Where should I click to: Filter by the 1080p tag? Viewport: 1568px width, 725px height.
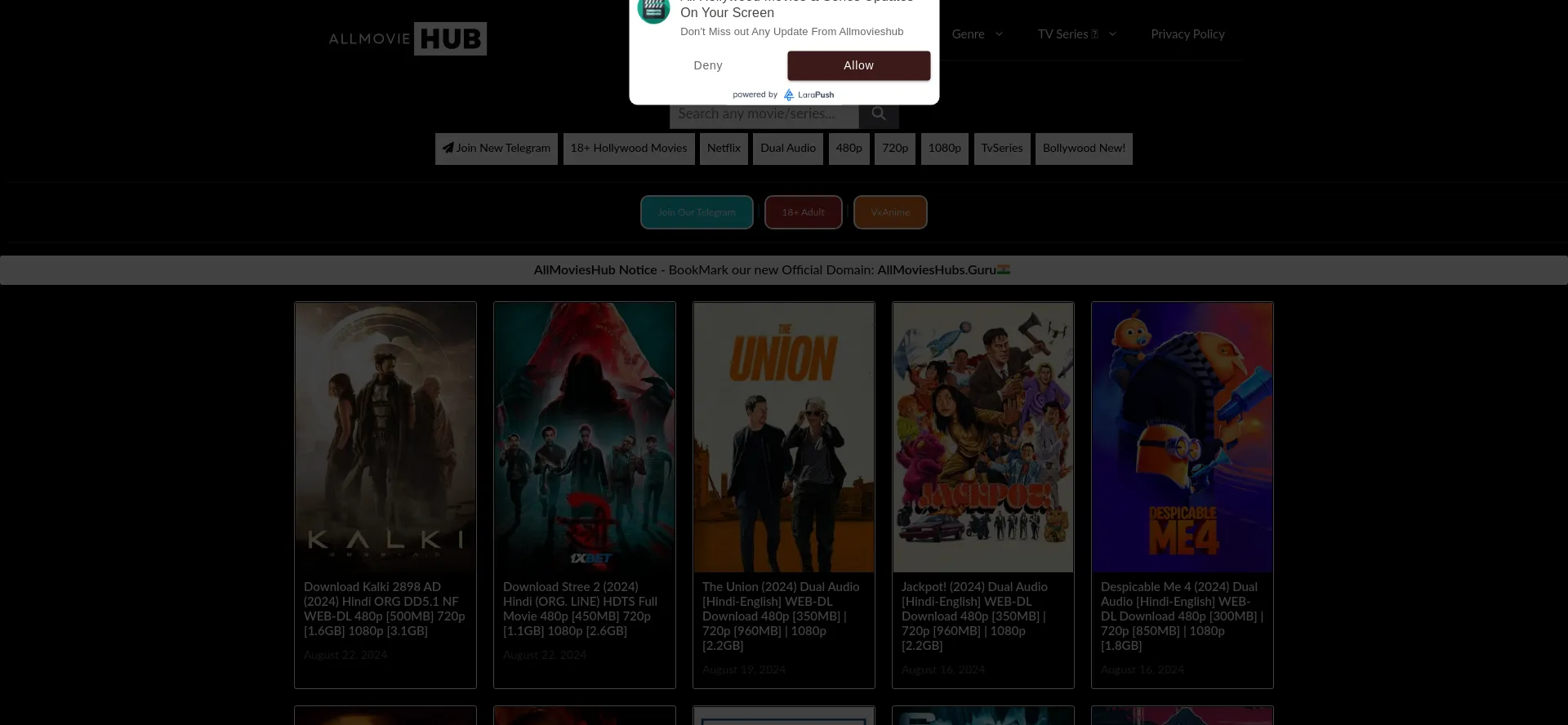point(945,149)
